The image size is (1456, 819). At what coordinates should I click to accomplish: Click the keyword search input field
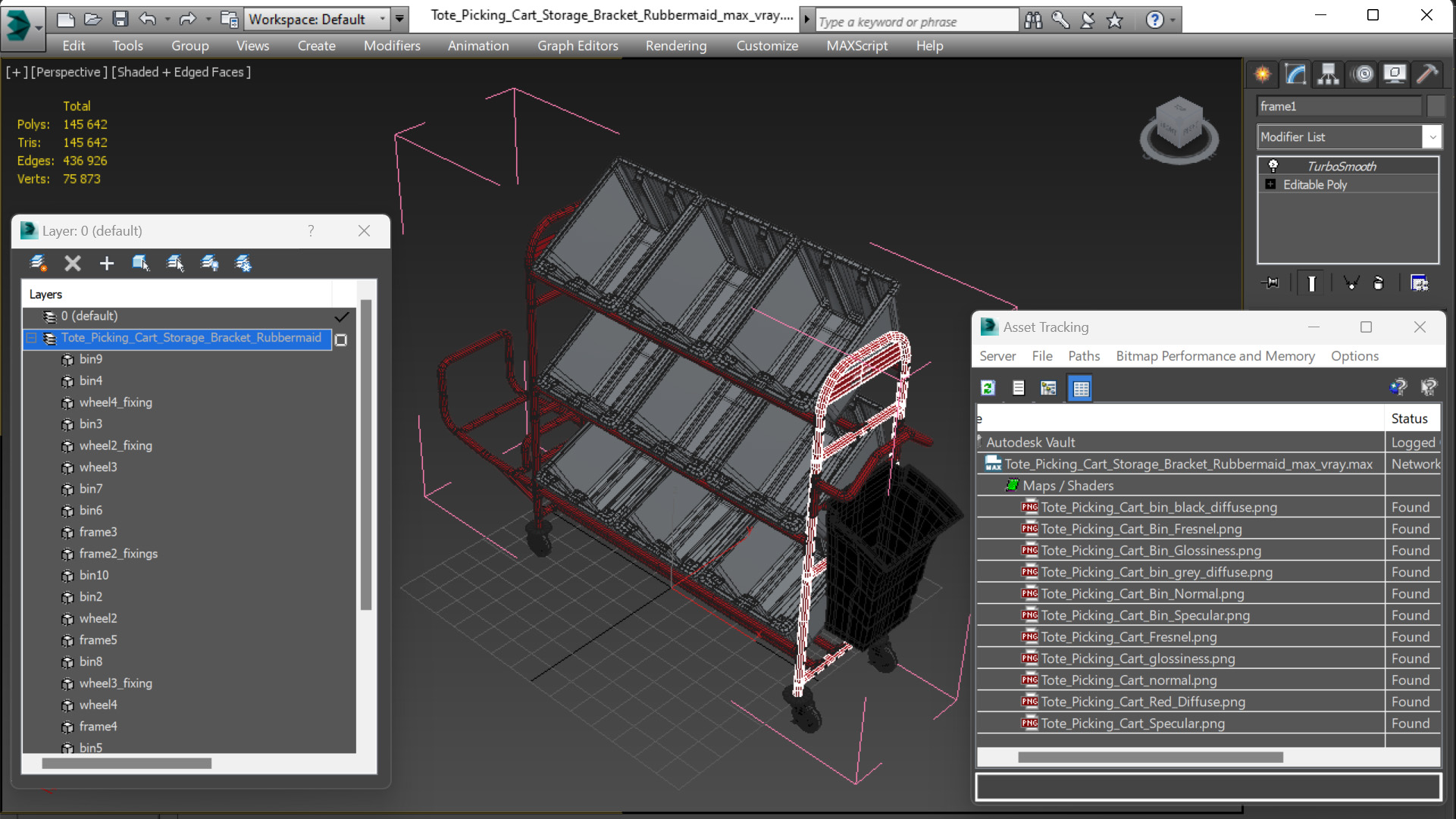point(916,21)
